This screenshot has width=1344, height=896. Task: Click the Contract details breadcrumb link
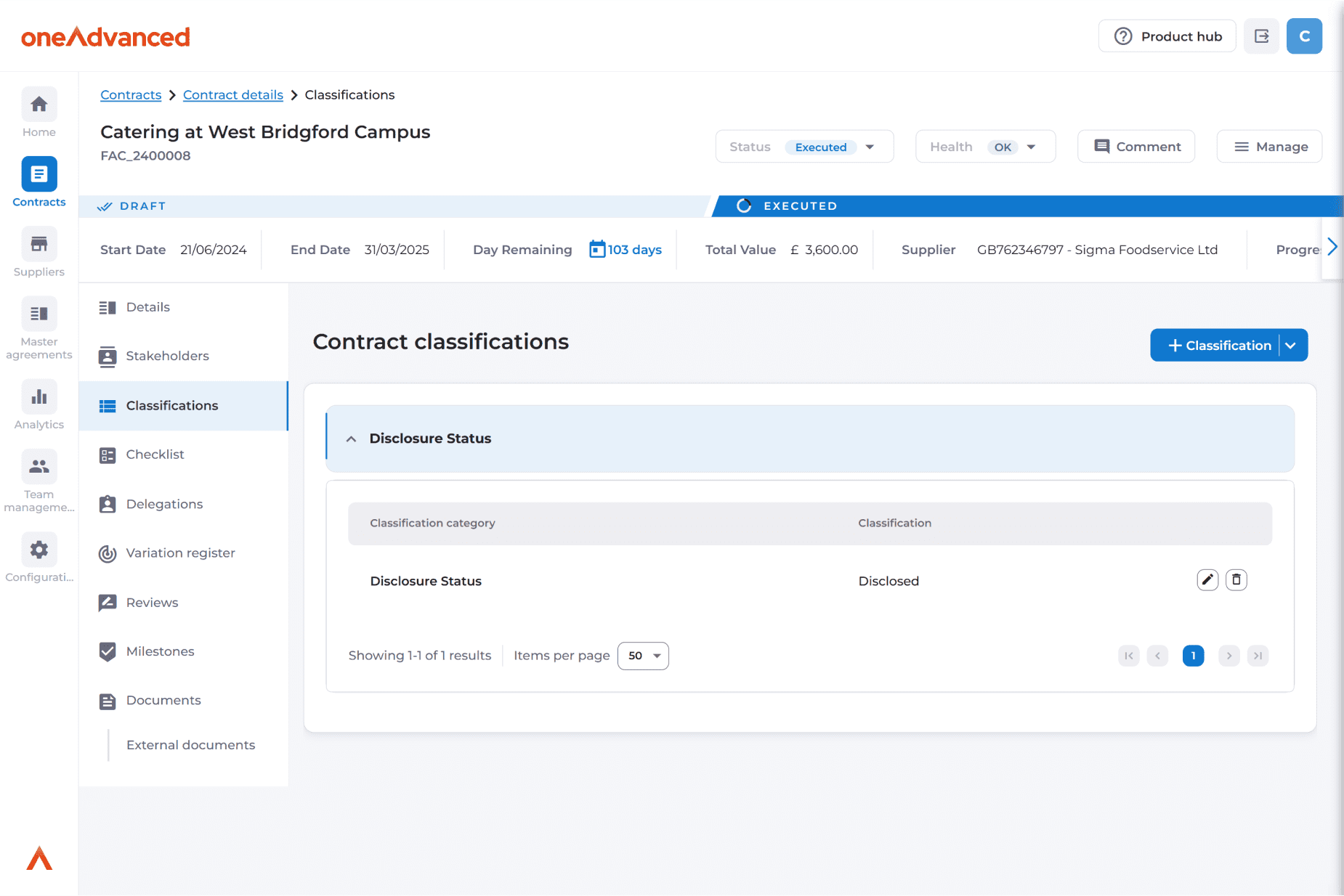click(x=232, y=95)
